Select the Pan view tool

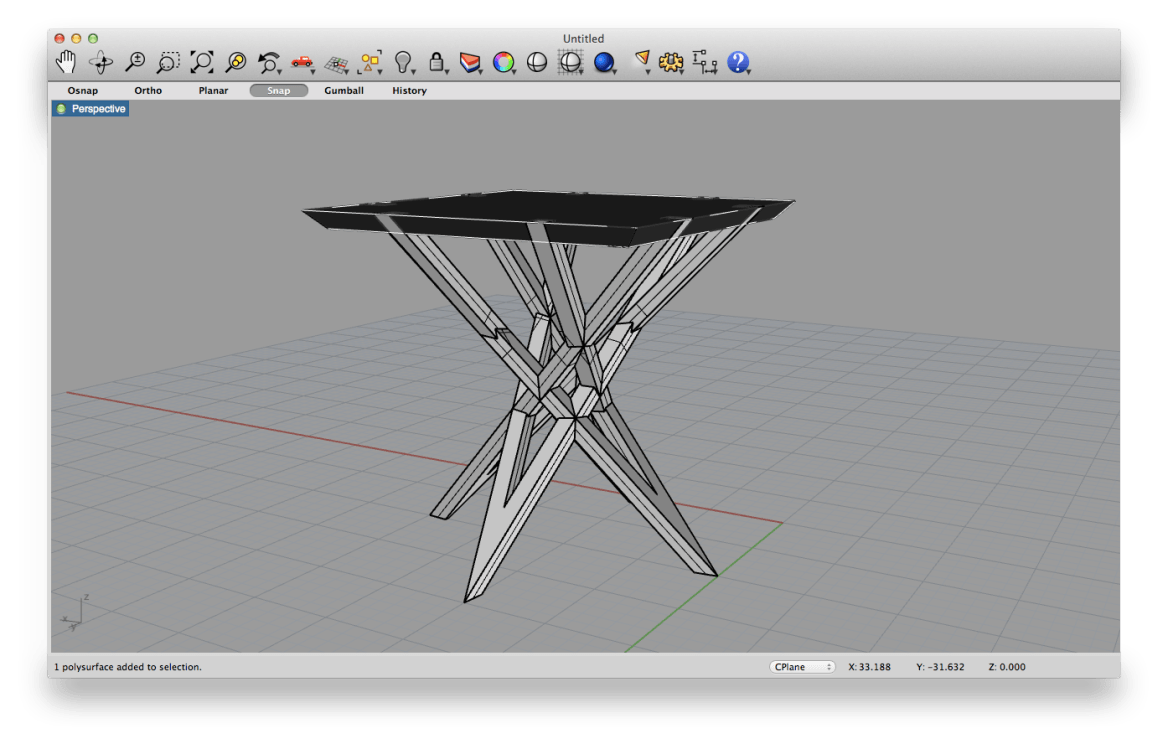(x=66, y=61)
